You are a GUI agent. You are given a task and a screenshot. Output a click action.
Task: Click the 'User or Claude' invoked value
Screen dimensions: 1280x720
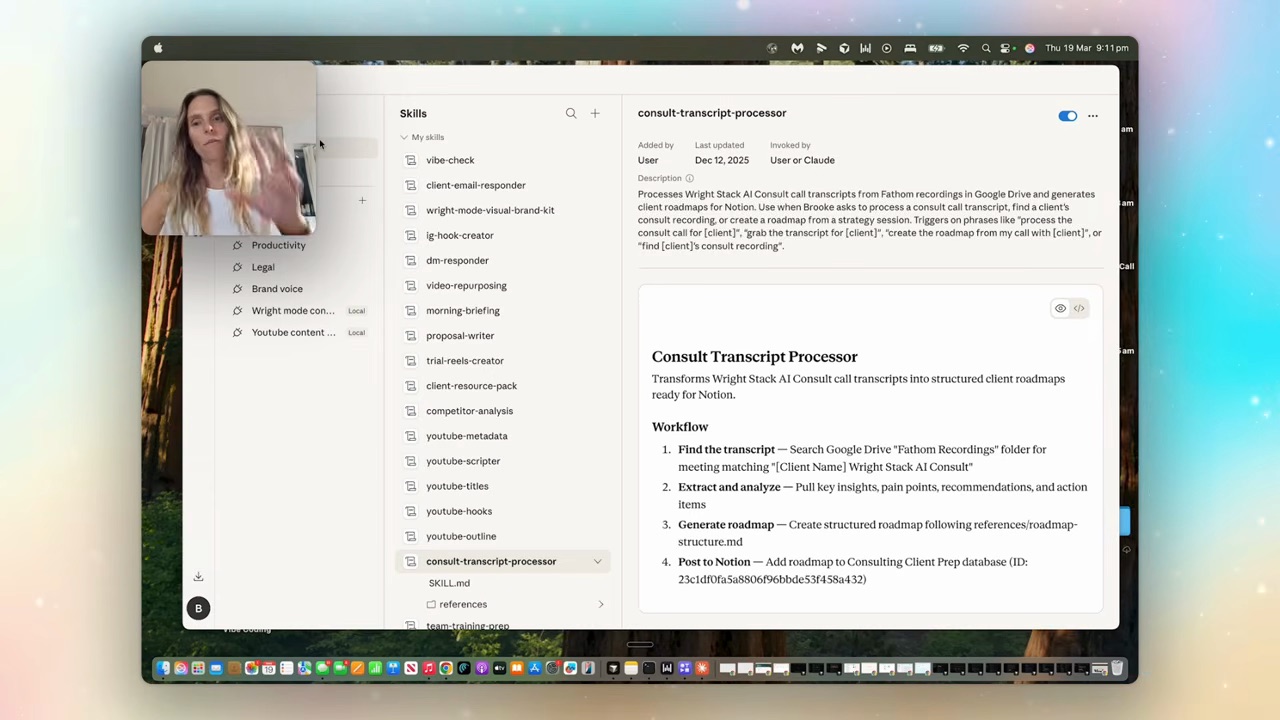point(802,160)
